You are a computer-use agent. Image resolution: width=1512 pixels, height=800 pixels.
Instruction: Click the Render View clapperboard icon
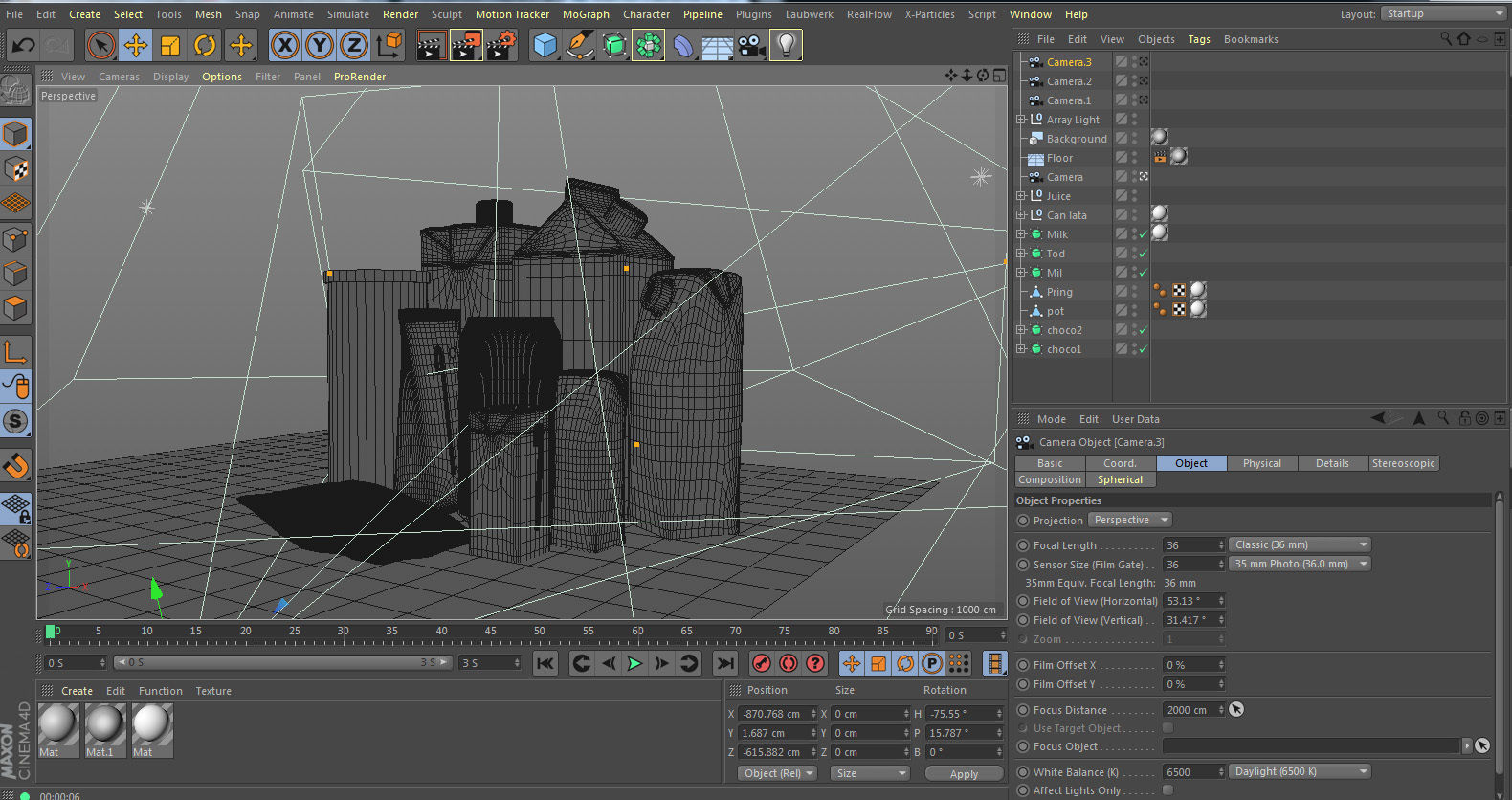(x=430, y=45)
